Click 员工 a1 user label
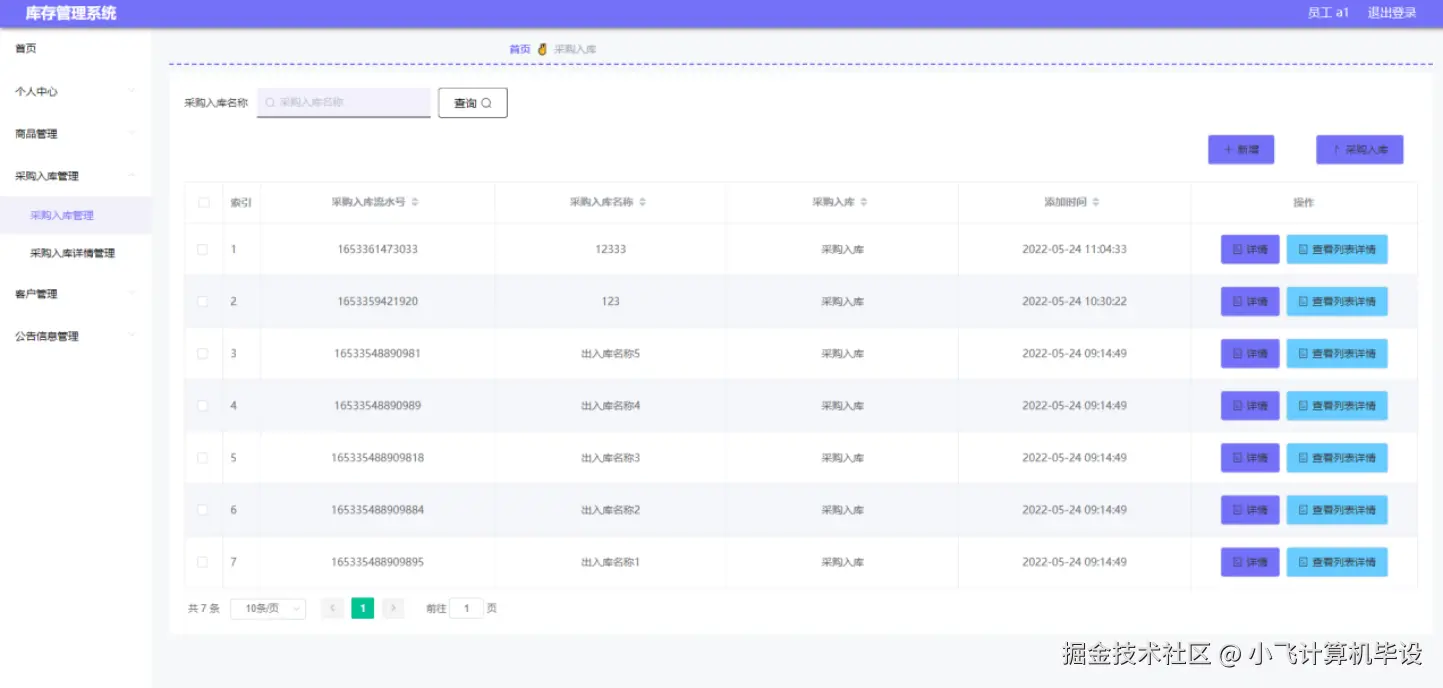 [1328, 13]
